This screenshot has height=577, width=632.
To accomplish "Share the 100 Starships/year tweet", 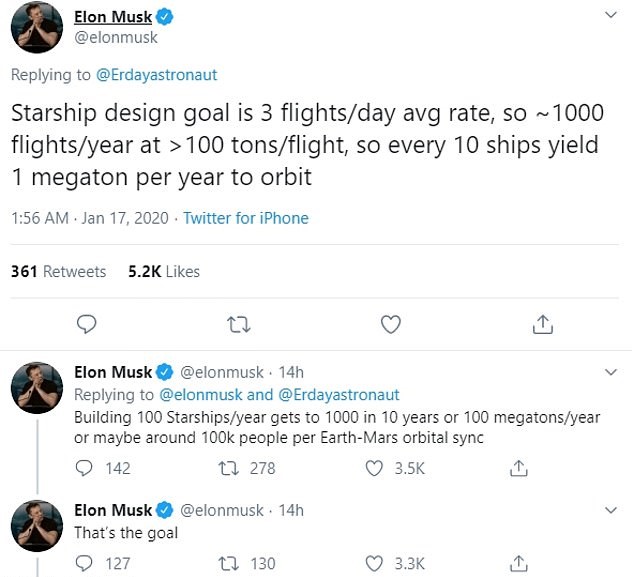I will [519, 468].
